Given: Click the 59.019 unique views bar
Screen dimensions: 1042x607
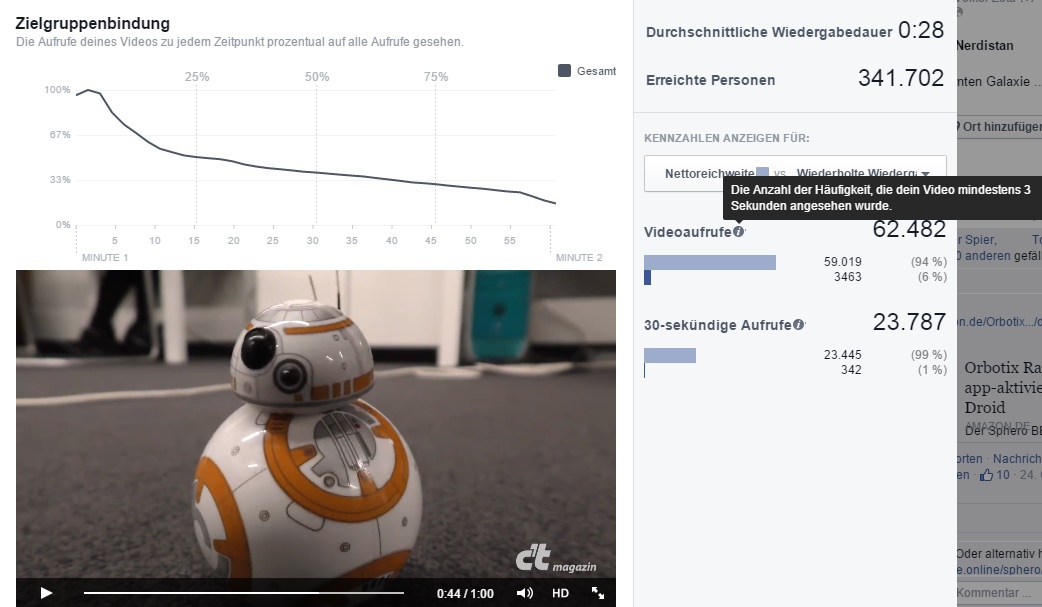Looking at the screenshot, I should [710, 262].
